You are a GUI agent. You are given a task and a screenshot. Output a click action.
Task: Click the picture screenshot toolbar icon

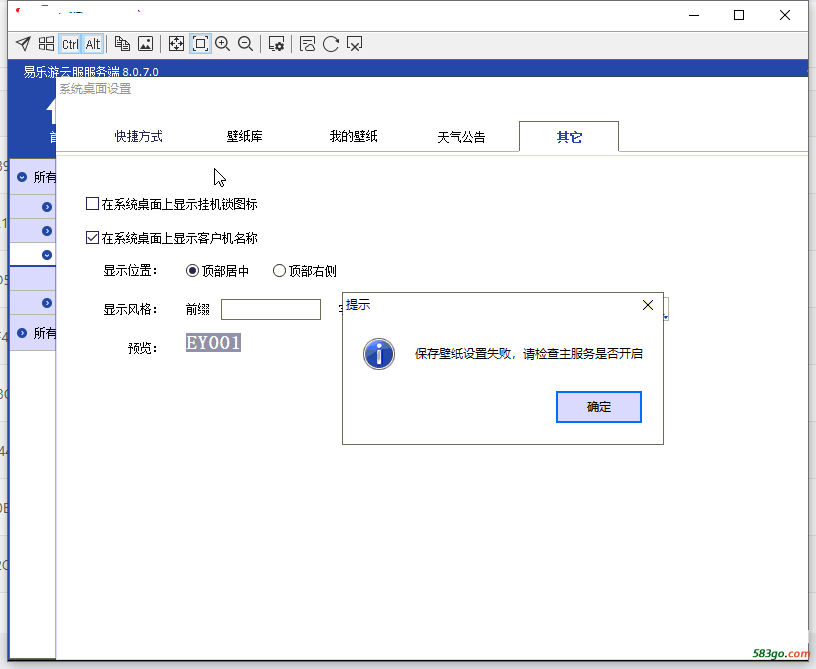pos(145,44)
